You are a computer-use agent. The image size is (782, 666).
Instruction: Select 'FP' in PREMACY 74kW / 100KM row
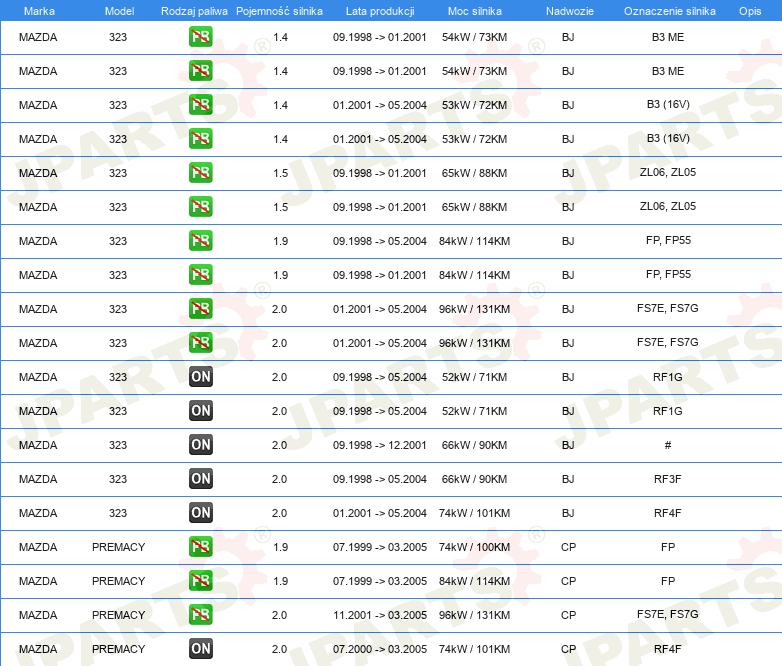click(x=668, y=547)
